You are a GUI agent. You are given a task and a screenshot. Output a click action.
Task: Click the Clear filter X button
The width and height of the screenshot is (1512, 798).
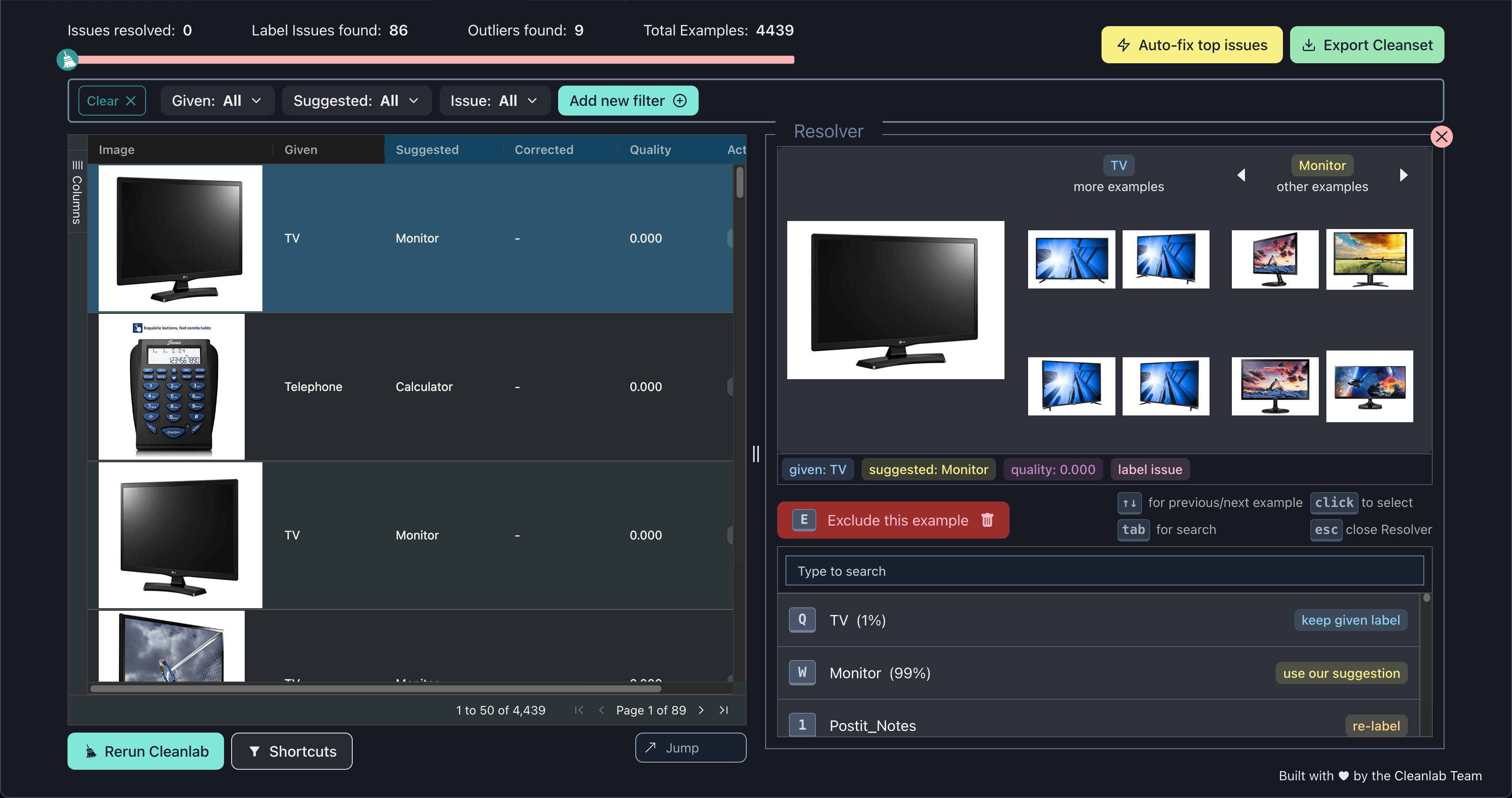[x=131, y=100]
